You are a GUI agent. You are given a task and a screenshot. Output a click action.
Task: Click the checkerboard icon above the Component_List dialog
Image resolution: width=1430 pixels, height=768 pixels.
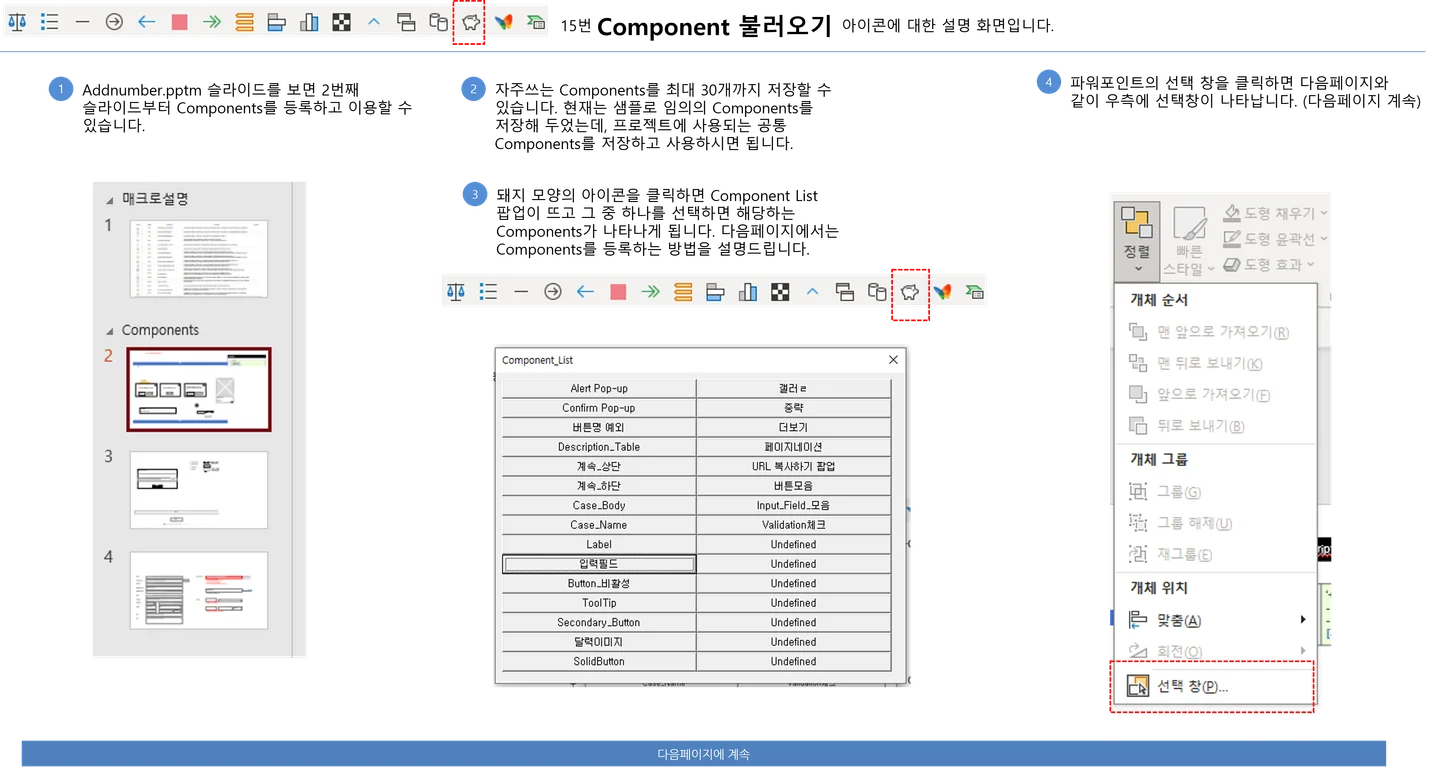[x=780, y=292]
